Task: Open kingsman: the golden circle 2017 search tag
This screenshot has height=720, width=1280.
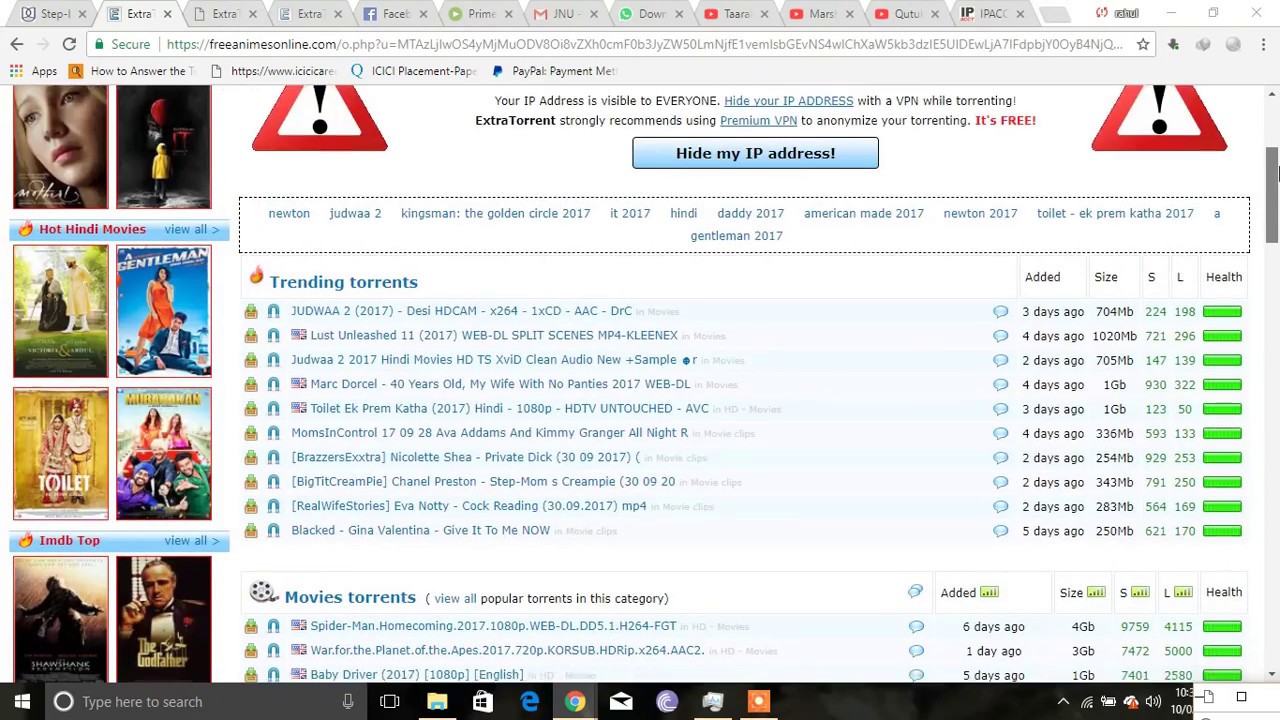Action: pyautogui.click(x=496, y=214)
